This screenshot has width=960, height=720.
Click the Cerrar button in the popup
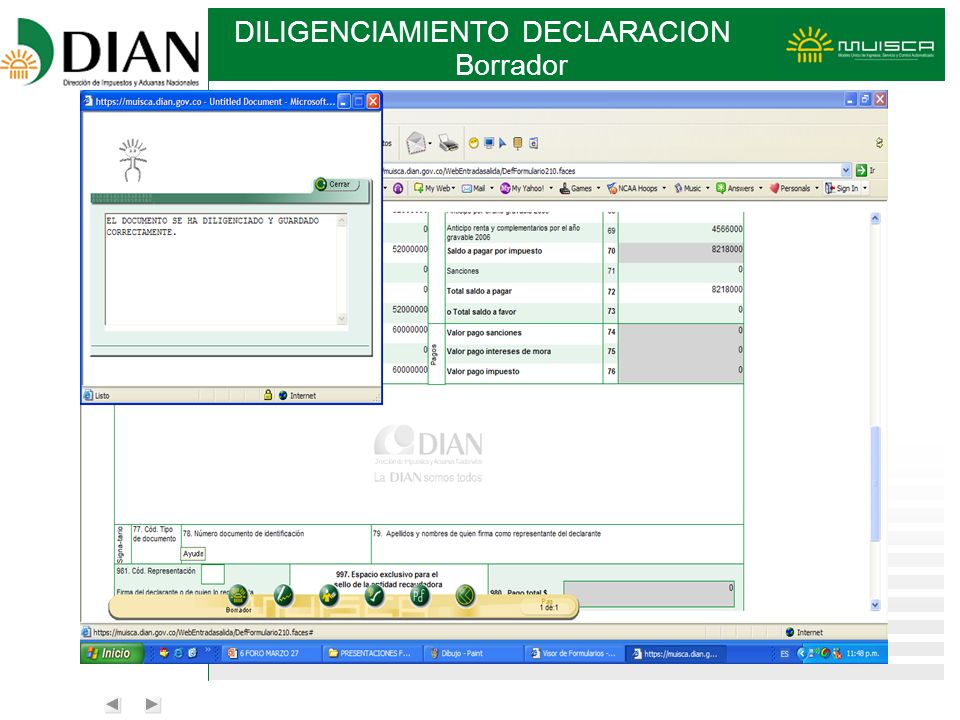click(335, 184)
